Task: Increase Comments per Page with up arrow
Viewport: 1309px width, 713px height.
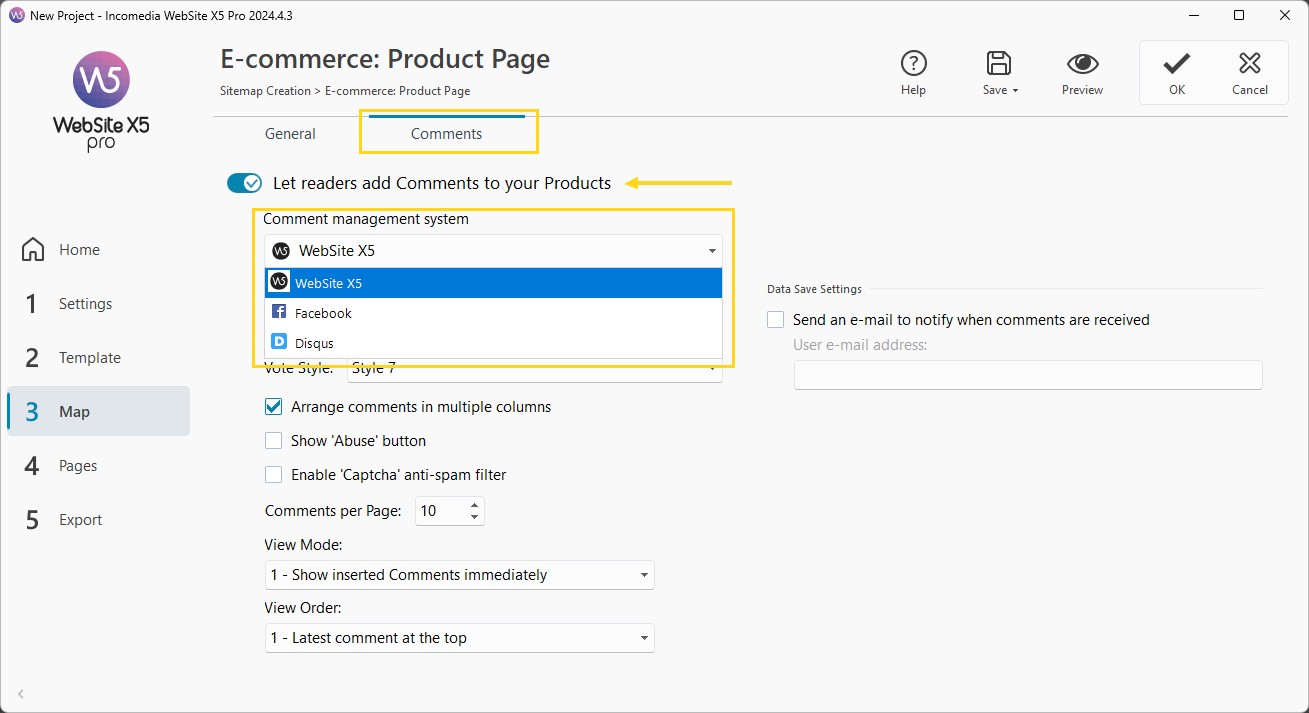Action: point(475,504)
